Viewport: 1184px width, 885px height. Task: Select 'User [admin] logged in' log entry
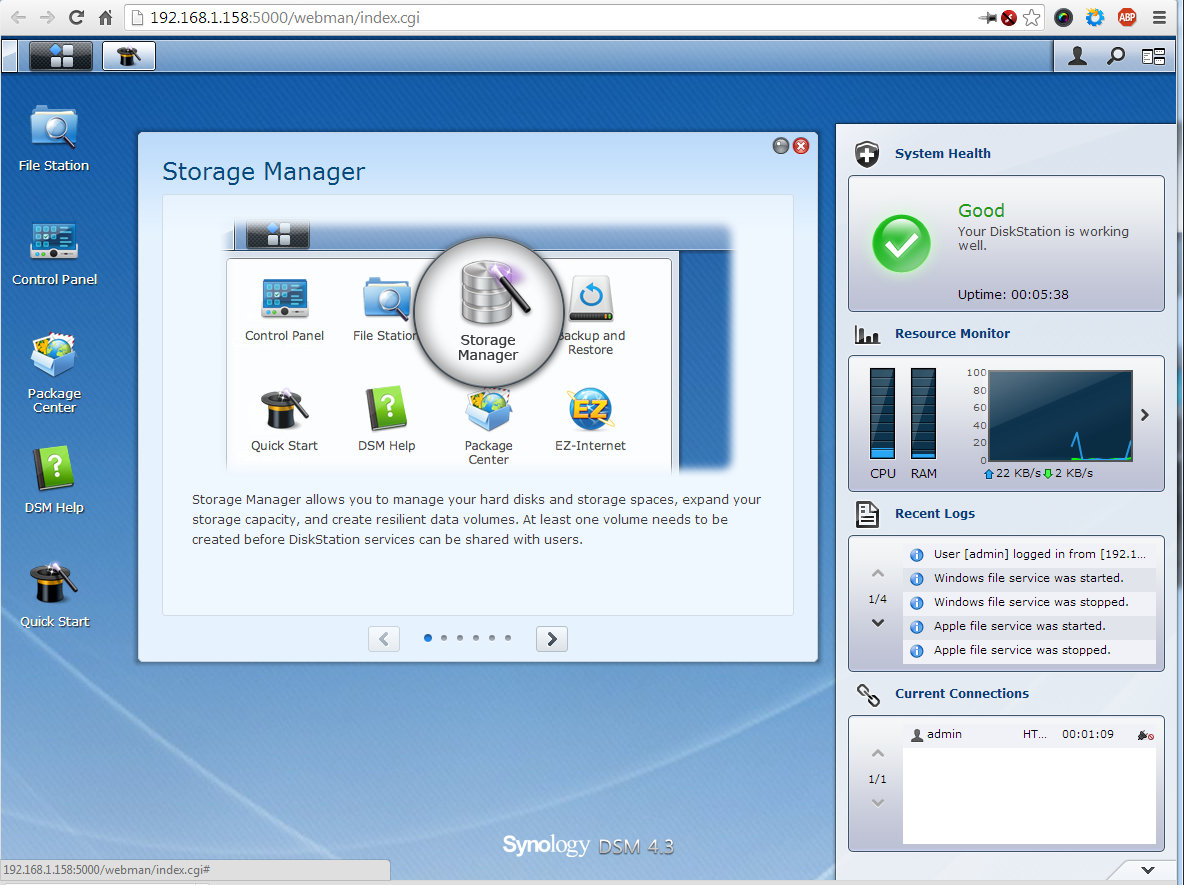1029,554
